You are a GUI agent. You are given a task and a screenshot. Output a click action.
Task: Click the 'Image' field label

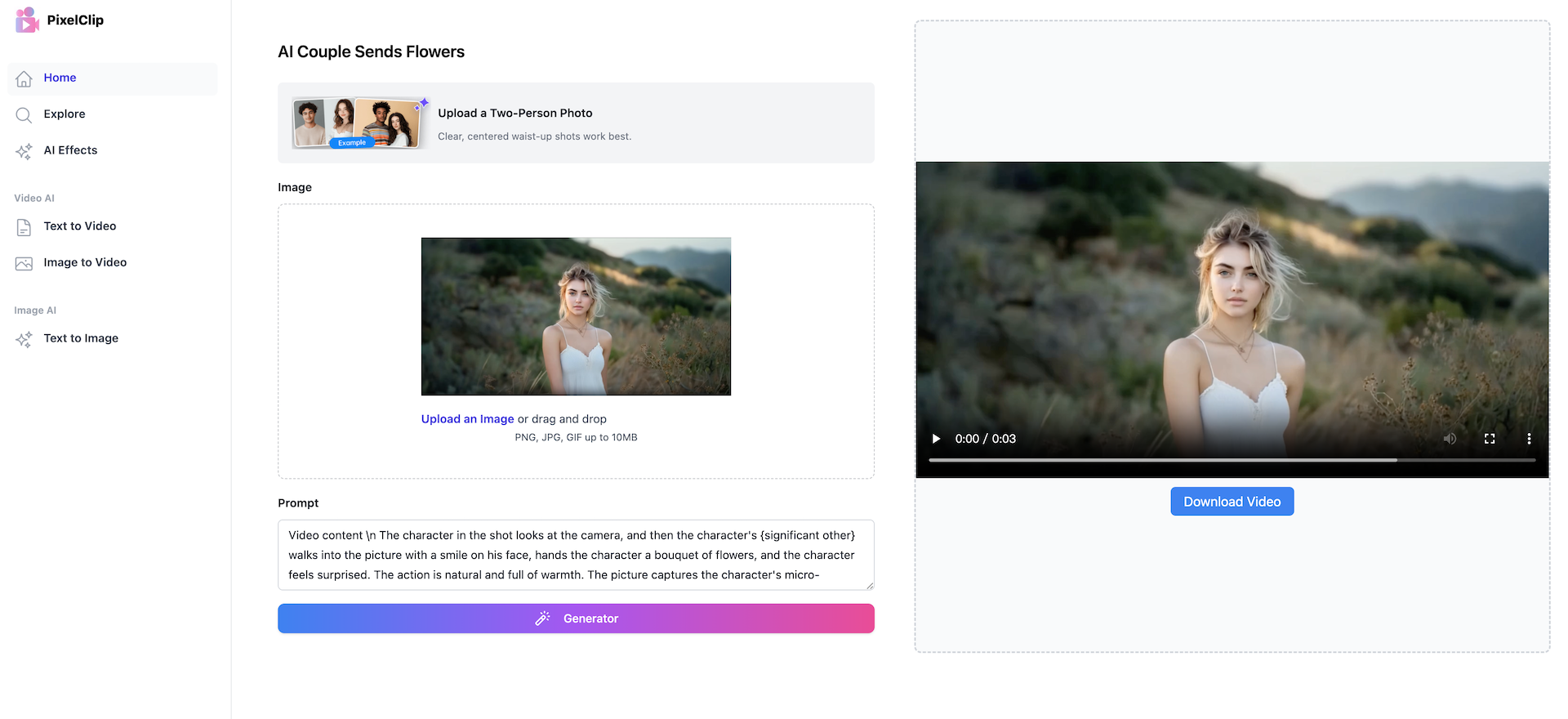[295, 188]
